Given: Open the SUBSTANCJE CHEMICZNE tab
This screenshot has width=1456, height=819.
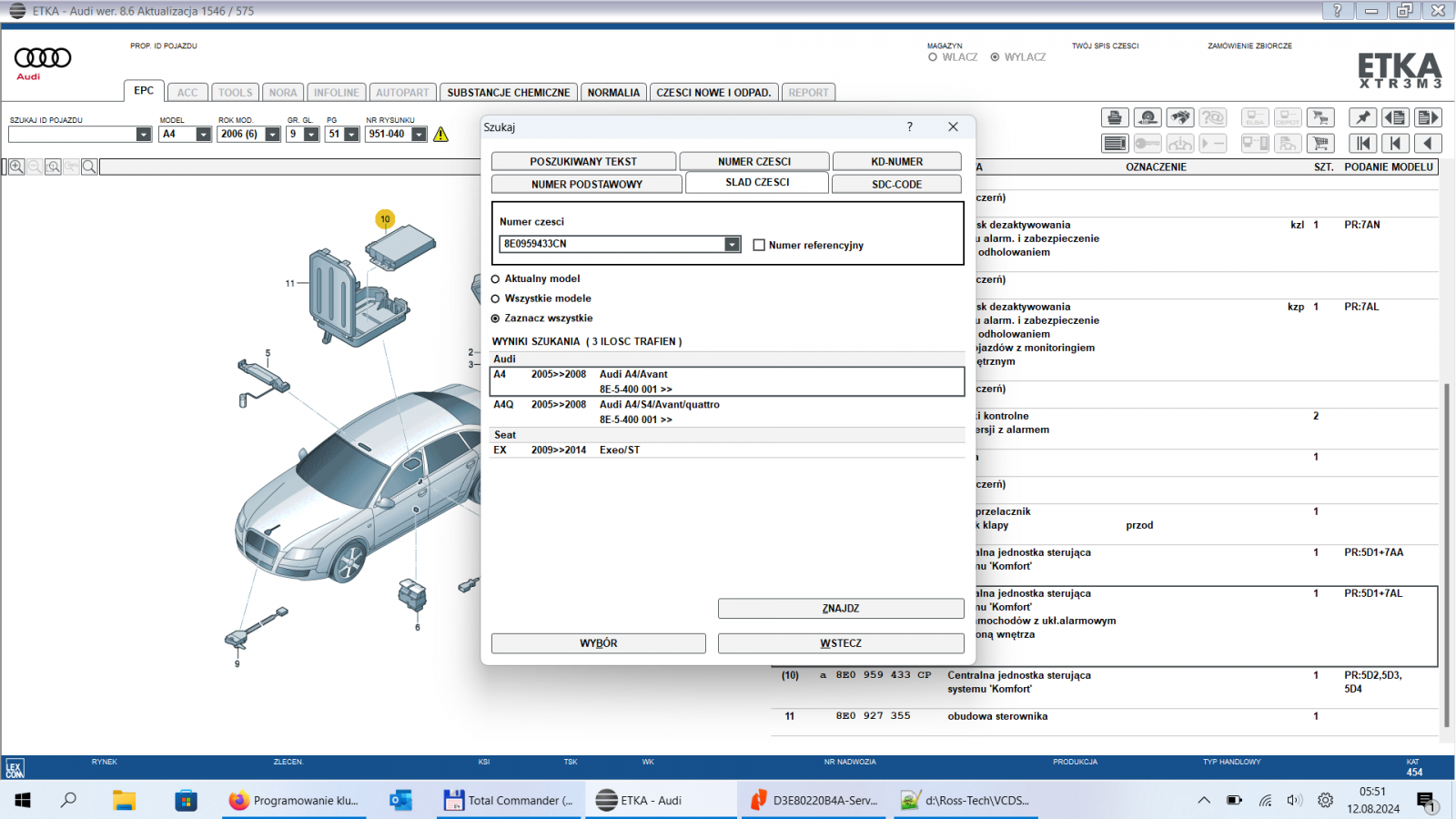Looking at the screenshot, I should (x=509, y=92).
